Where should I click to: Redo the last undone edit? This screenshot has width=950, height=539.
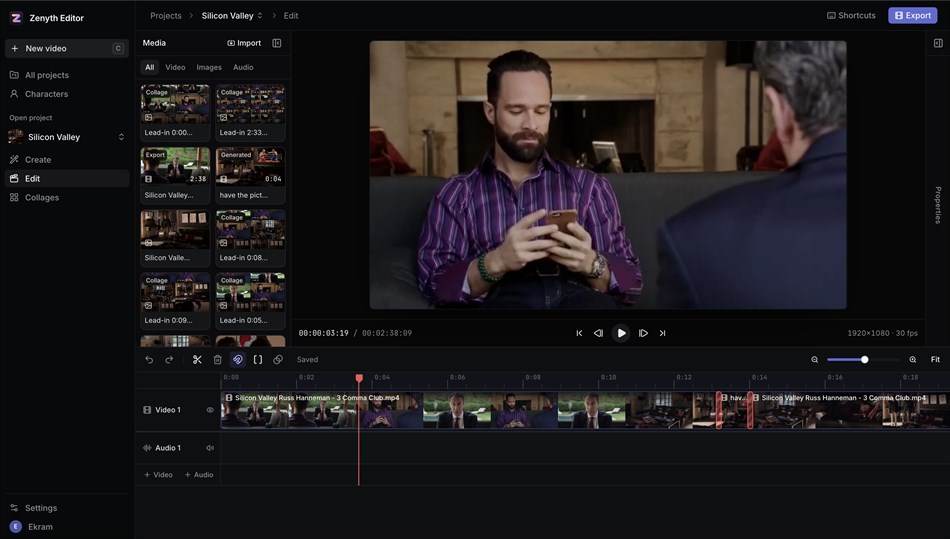click(169, 360)
